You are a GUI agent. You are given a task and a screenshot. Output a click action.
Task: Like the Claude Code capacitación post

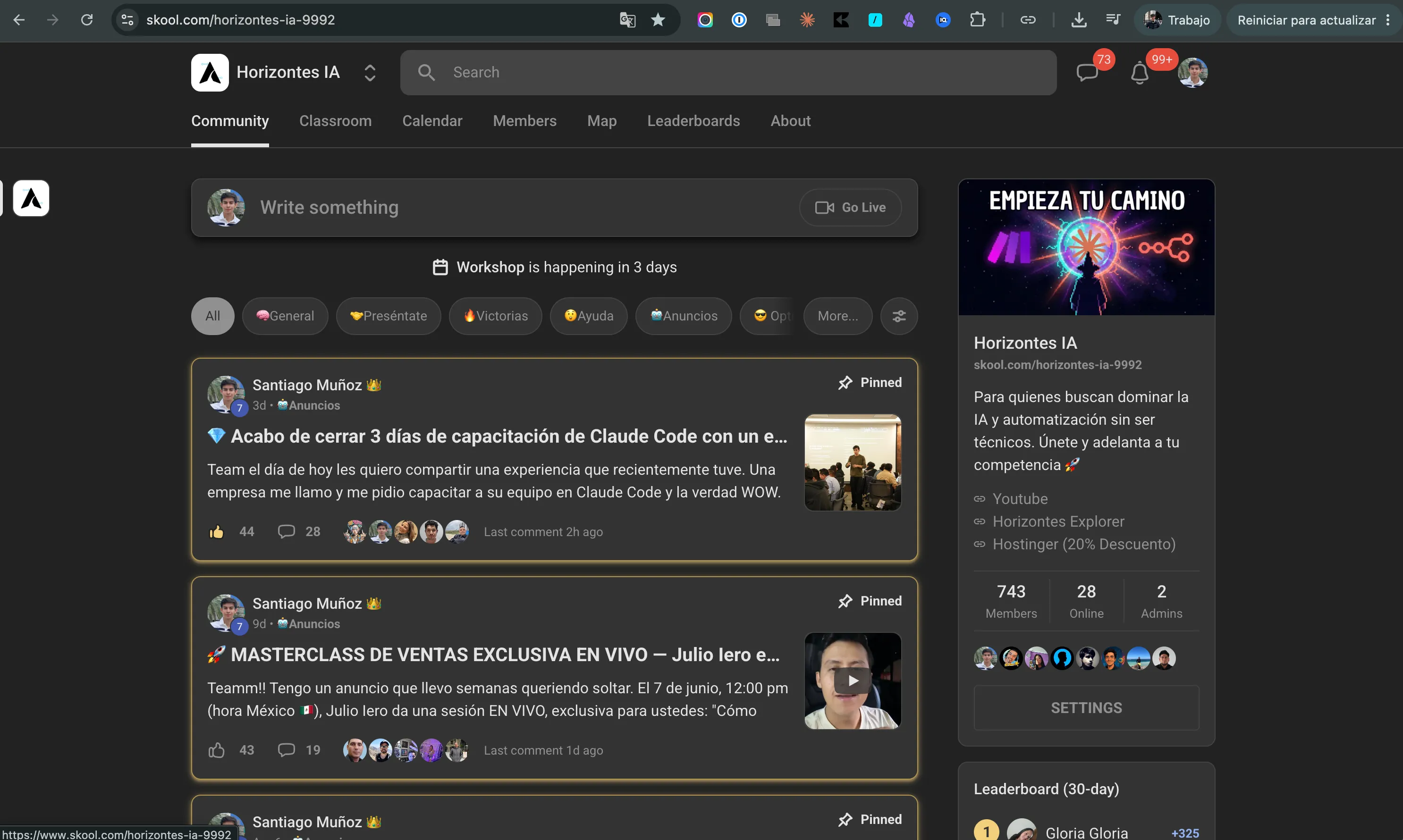(x=217, y=532)
